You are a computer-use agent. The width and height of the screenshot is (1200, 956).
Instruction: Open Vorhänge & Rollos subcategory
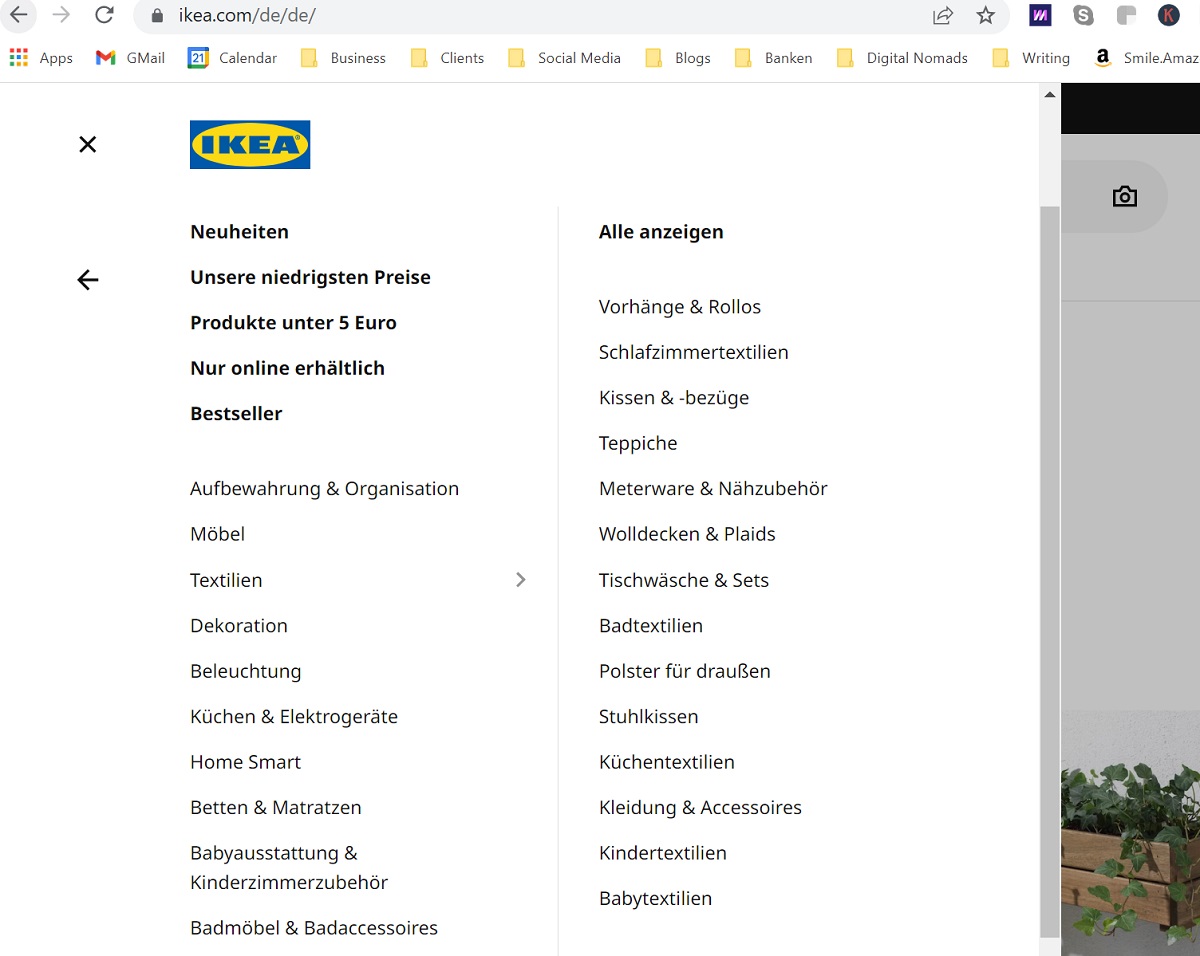click(x=680, y=307)
